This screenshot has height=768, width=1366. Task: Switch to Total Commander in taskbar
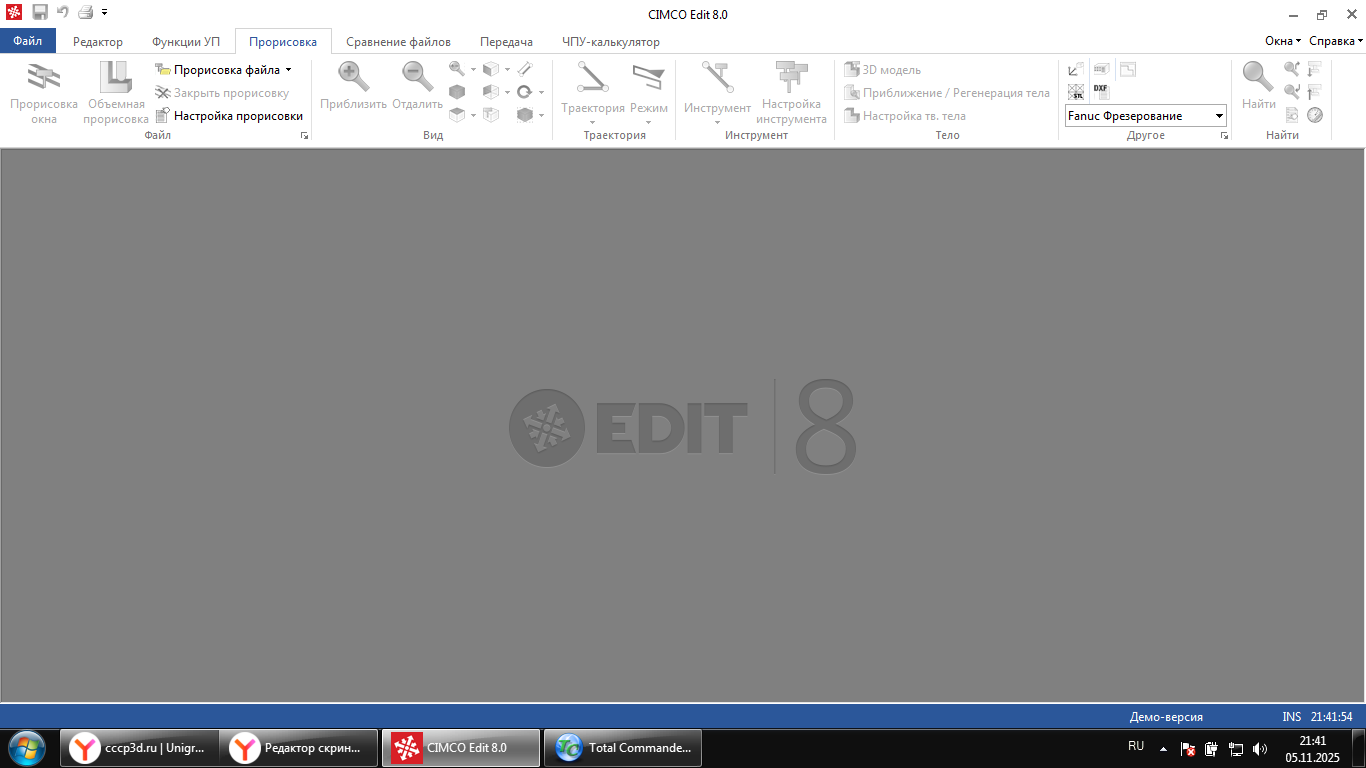[622, 747]
